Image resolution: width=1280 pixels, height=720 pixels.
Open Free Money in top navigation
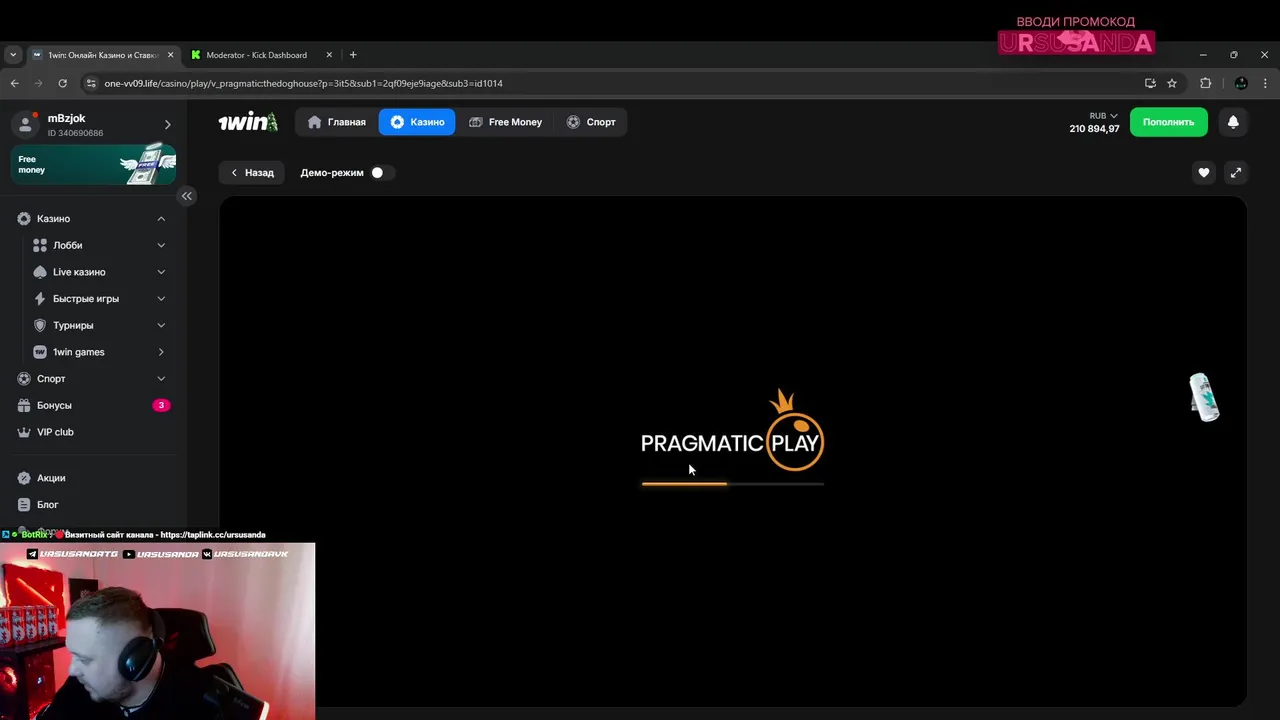point(505,122)
